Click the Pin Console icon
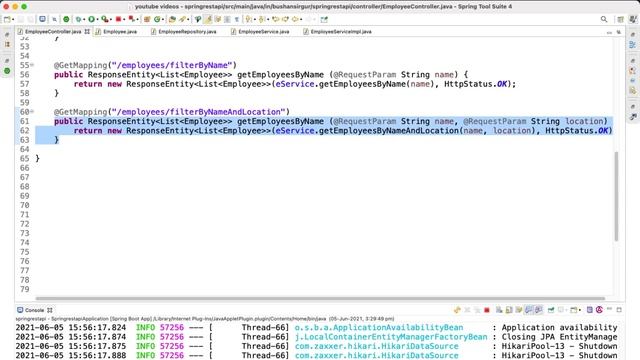 [551, 310]
